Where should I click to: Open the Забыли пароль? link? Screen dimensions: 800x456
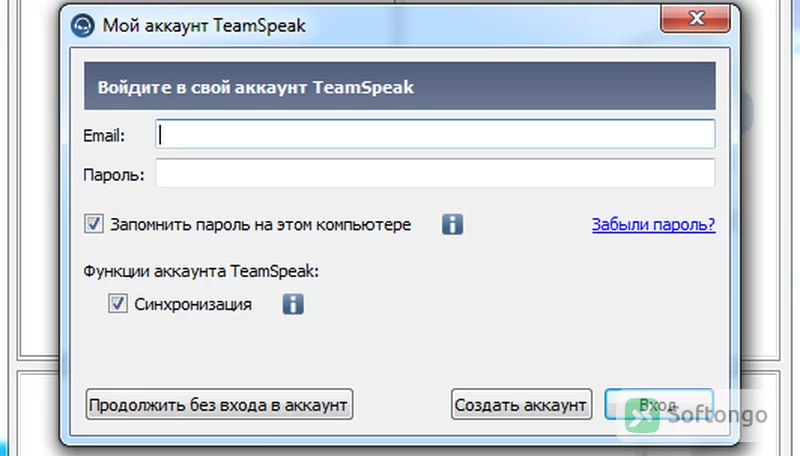point(654,224)
